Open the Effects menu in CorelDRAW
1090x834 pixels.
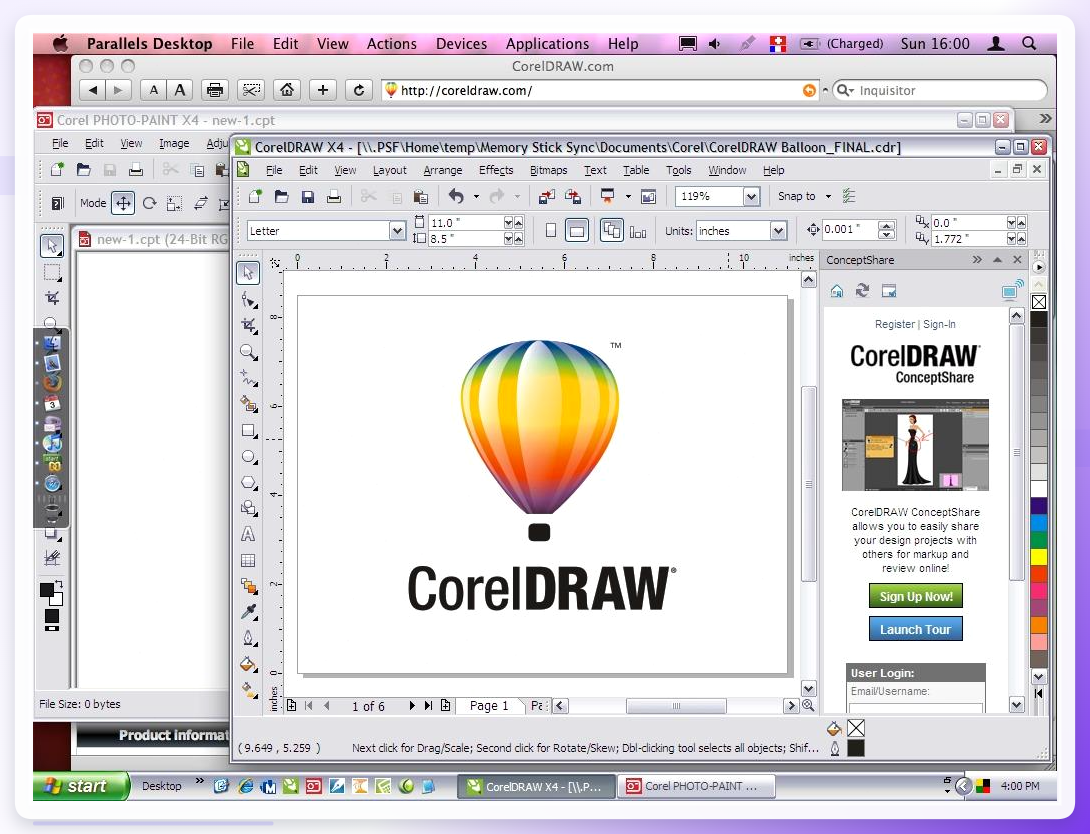(496, 170)
